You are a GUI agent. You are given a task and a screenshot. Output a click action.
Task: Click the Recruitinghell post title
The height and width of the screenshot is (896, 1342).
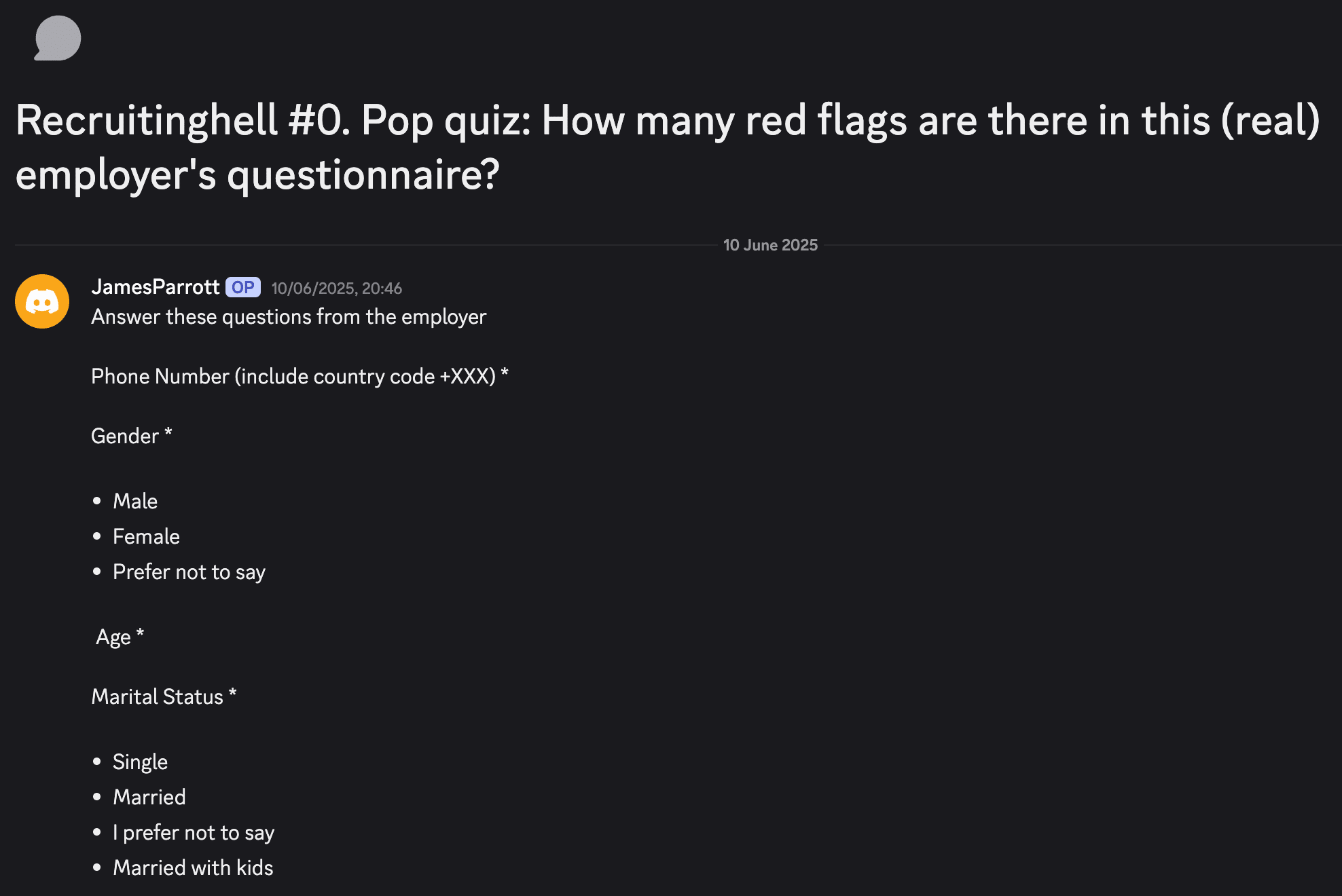coord(668,147)
